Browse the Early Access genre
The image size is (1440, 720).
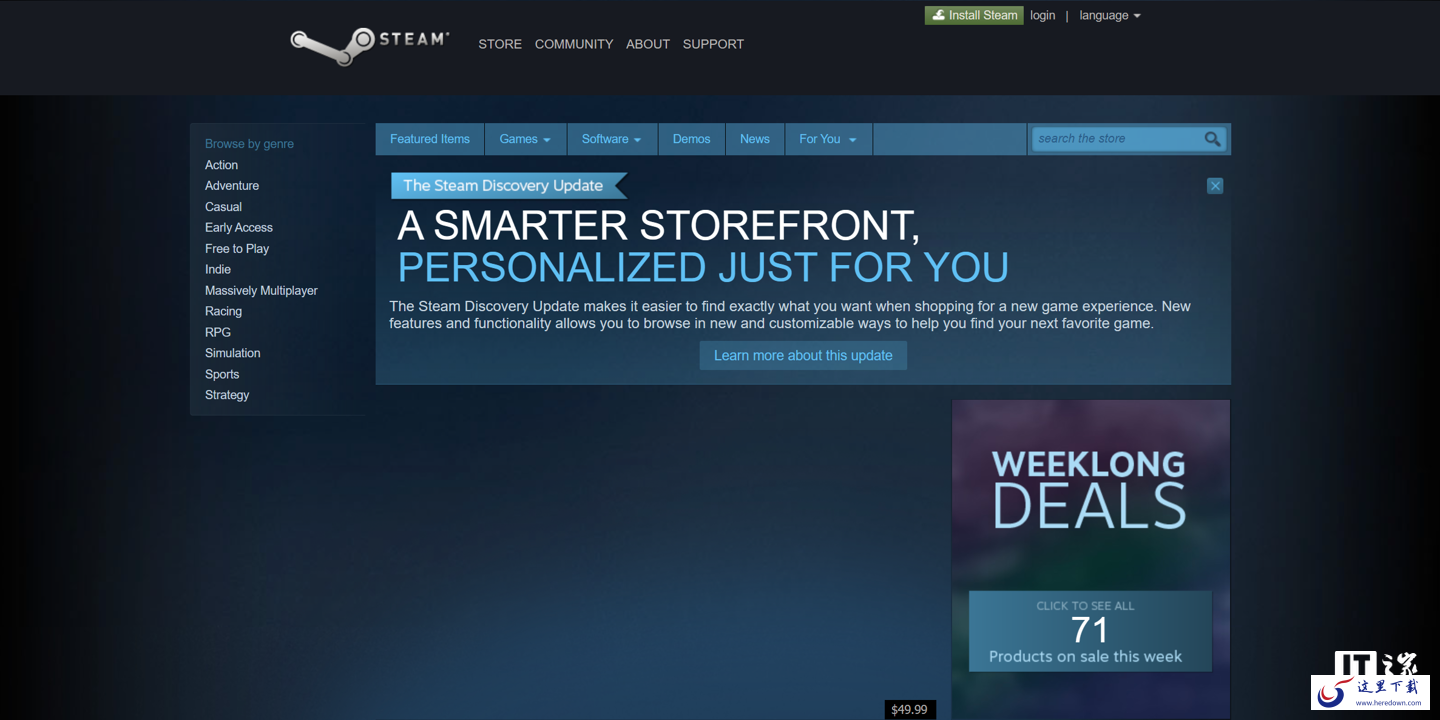(239, 228)
